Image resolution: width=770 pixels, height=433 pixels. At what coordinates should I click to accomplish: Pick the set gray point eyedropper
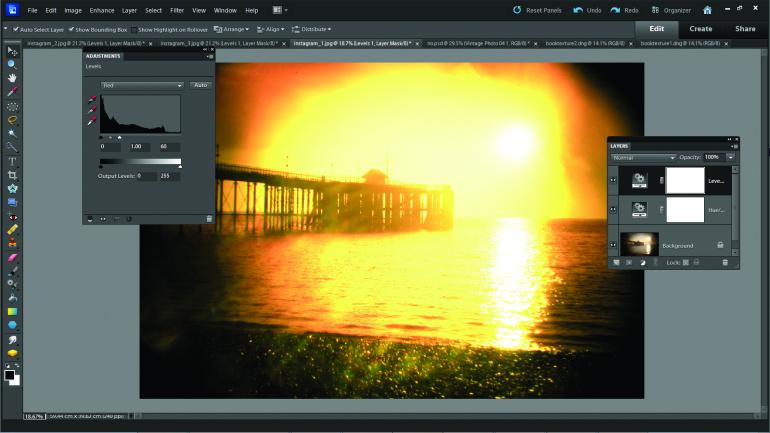click(92, 110)
